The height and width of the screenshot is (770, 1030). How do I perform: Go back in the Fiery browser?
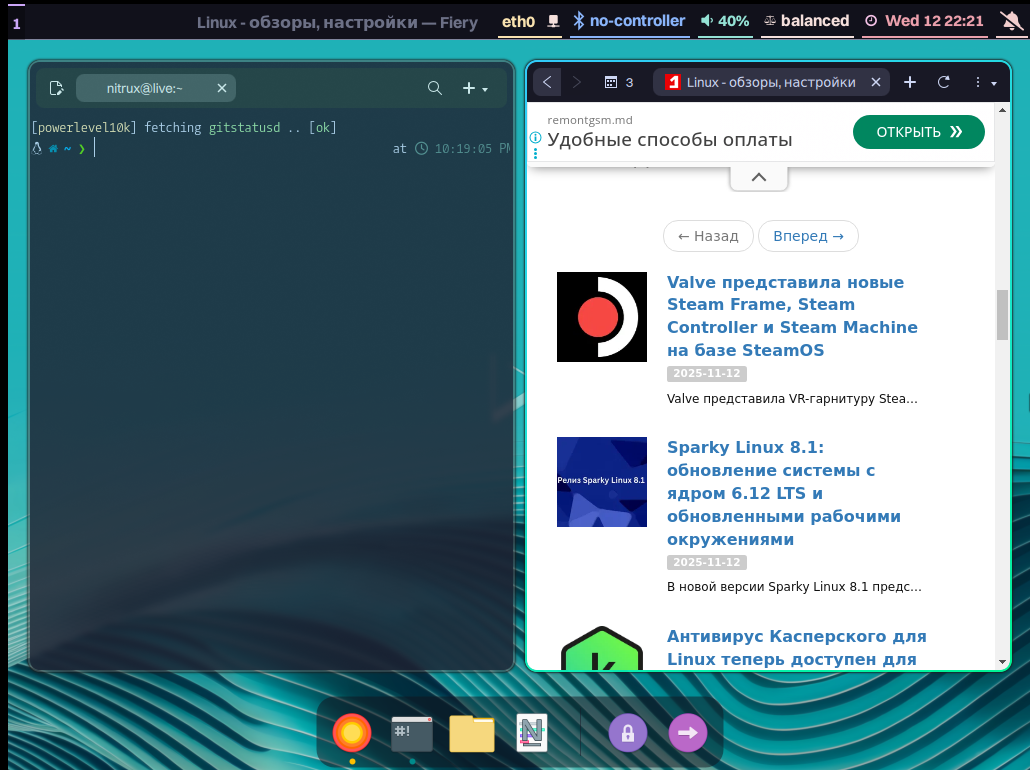click(x=547, y=82)
